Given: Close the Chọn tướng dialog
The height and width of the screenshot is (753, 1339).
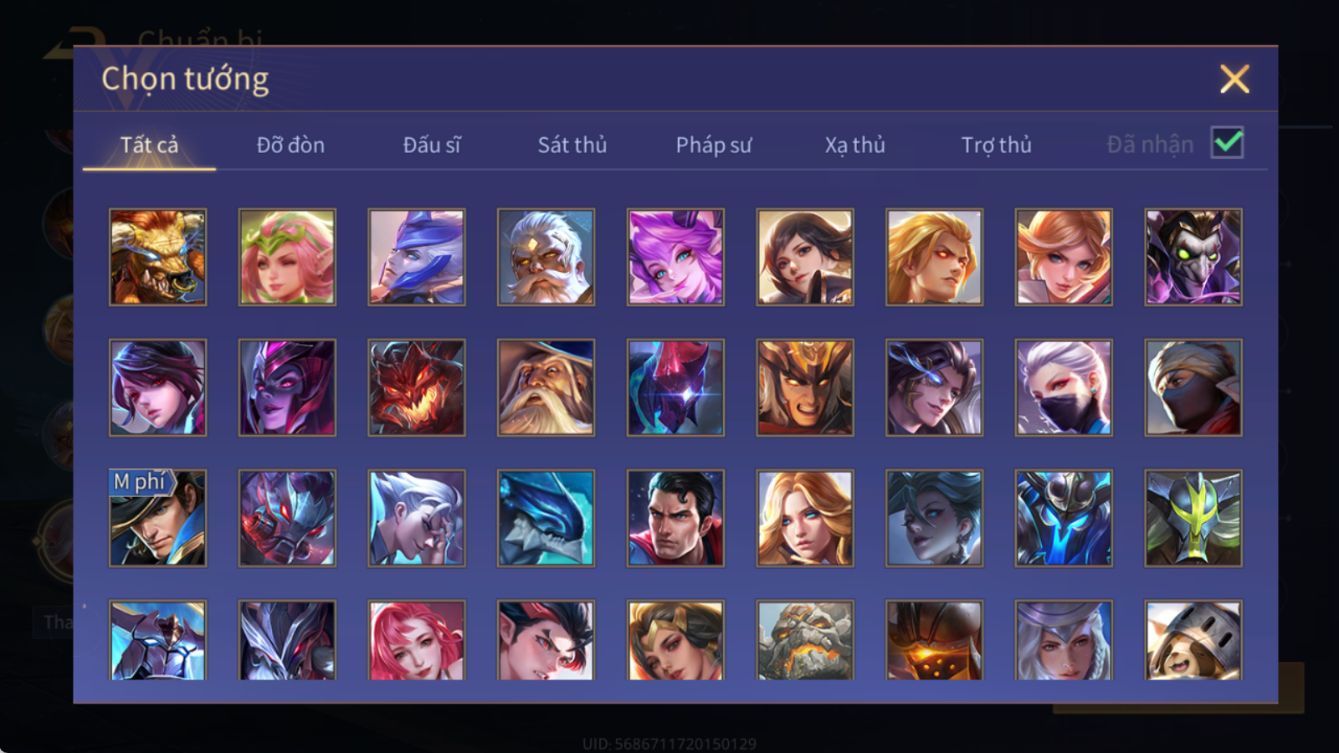Looking at the screenshot, I should tap(1235, 79).
